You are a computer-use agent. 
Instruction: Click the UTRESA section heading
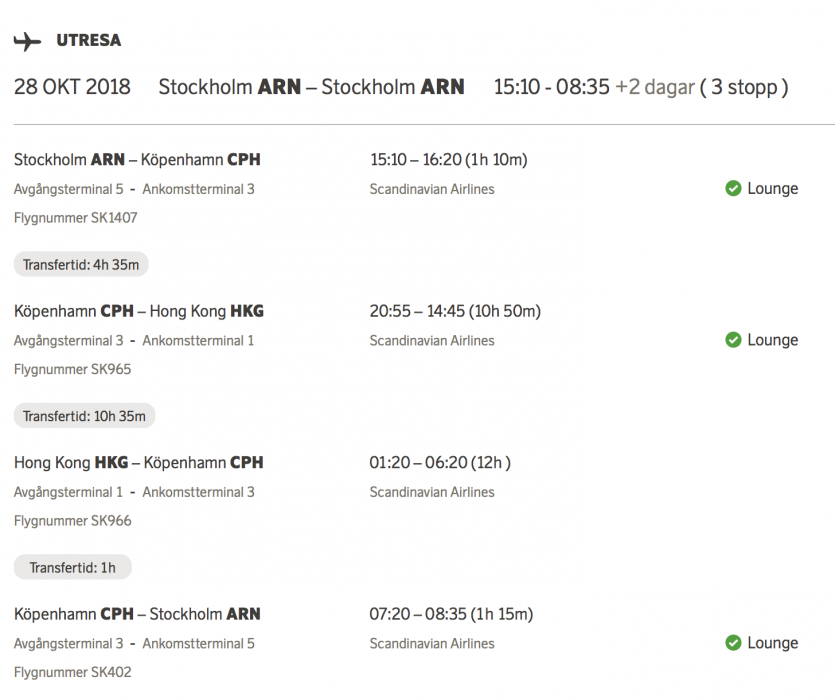(x=89, y=41)
